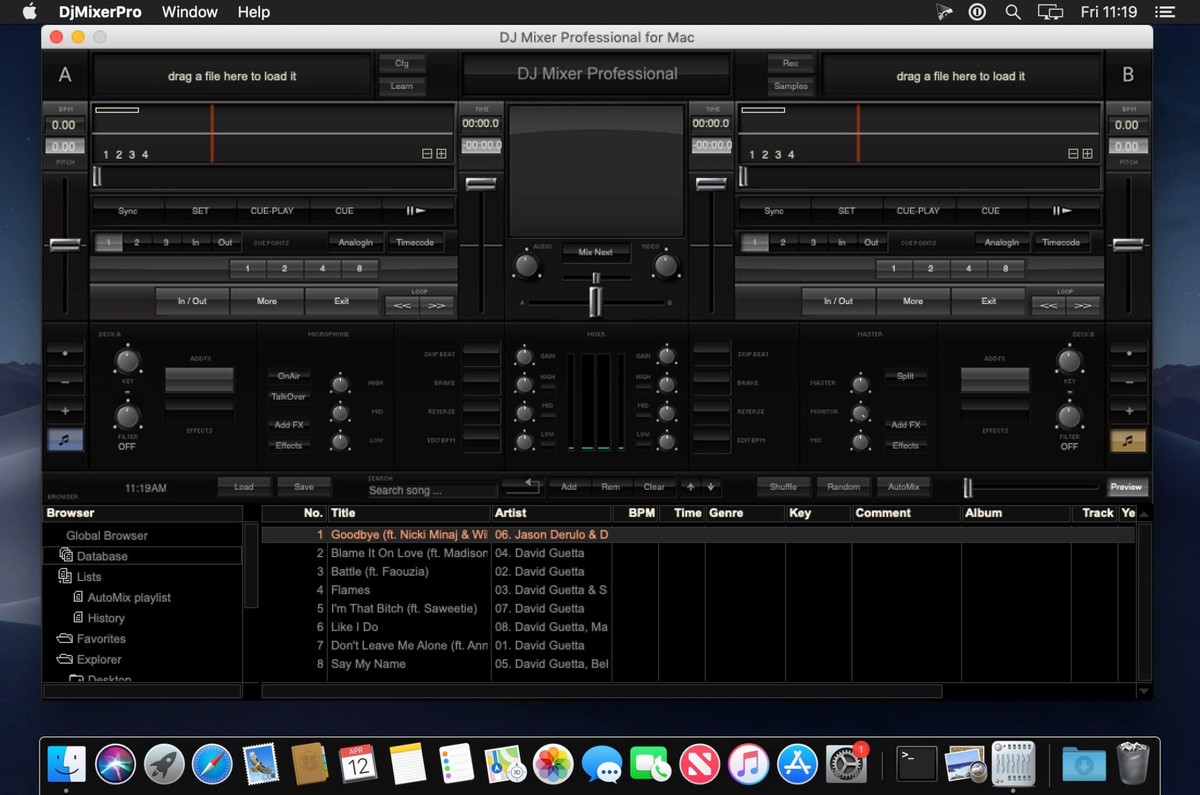1200x795 pixels.
Task: Select AutoMix playlist in the browser
Action: [x=129, y=598]
